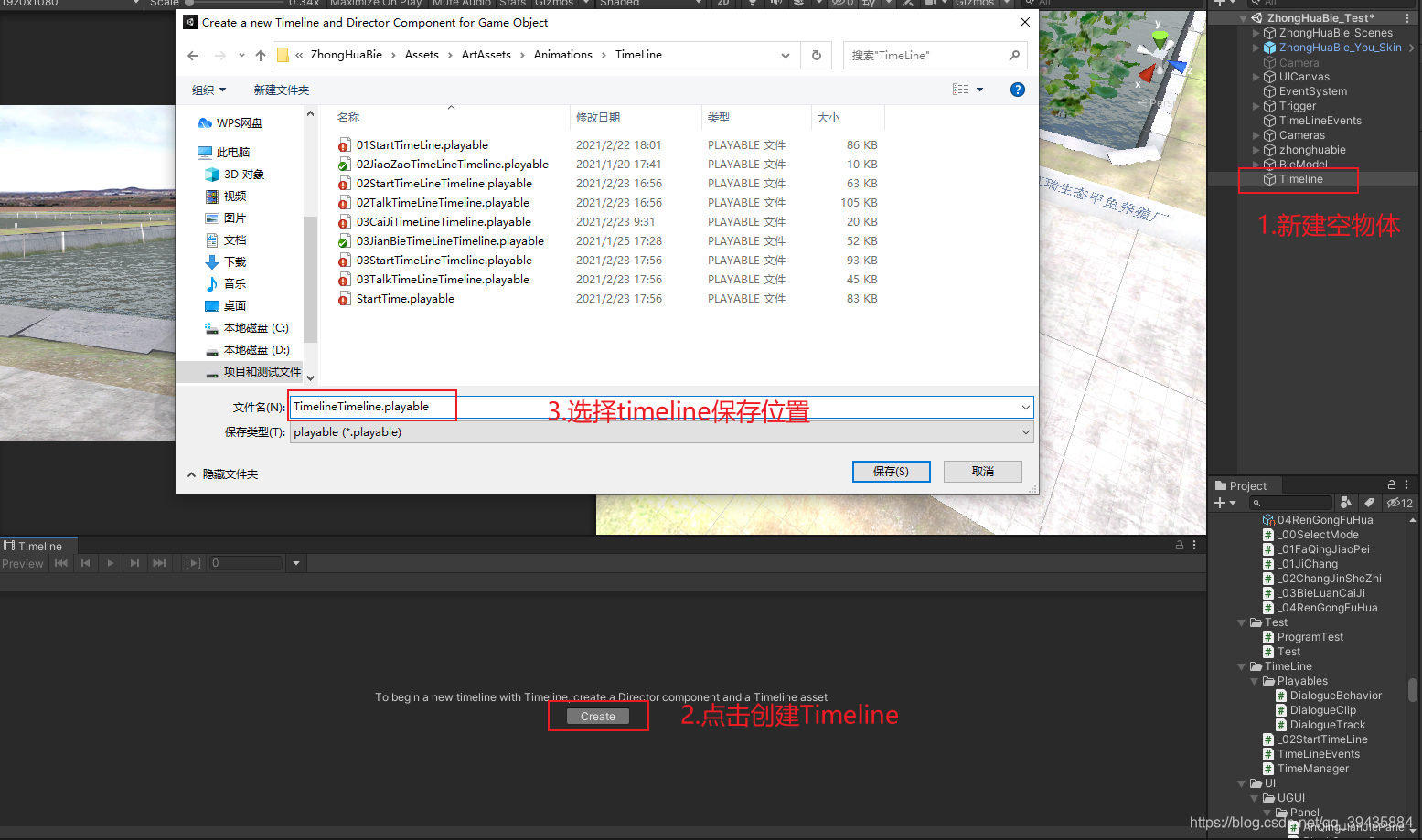Image resolution: width=1422 pixels, height=840 pixels.
Task: Toggle hidden packages visibility count
Action: (1399, 503)
